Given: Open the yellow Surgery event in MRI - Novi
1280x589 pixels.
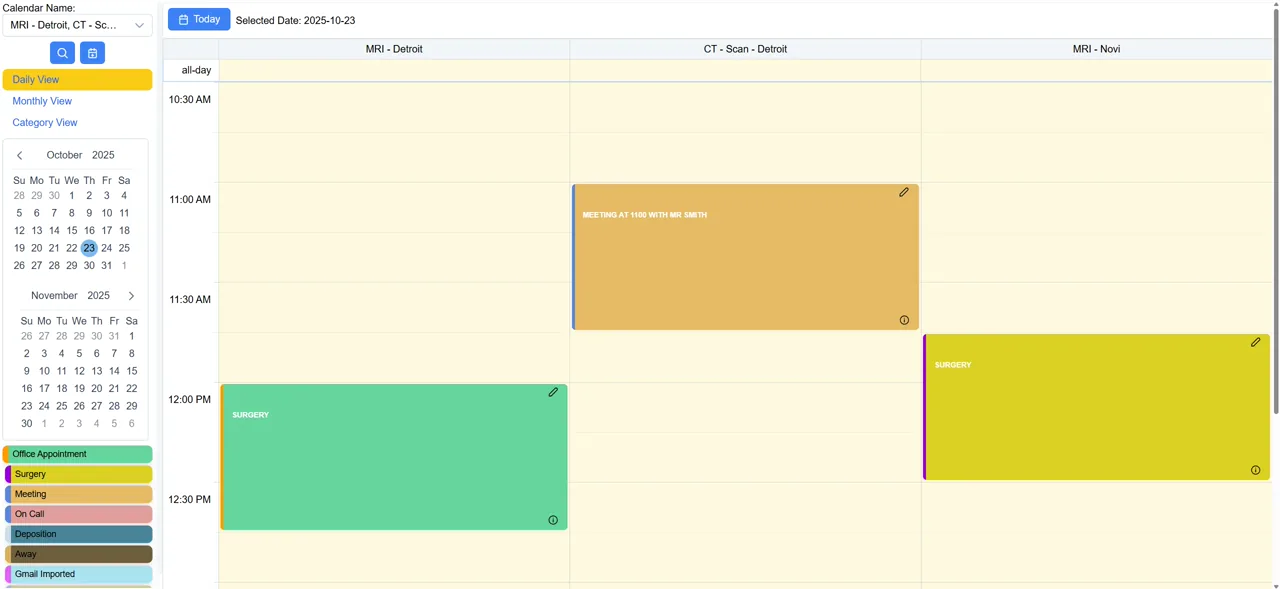Looking at the screenshot, I should click(x=1096, y=407).
